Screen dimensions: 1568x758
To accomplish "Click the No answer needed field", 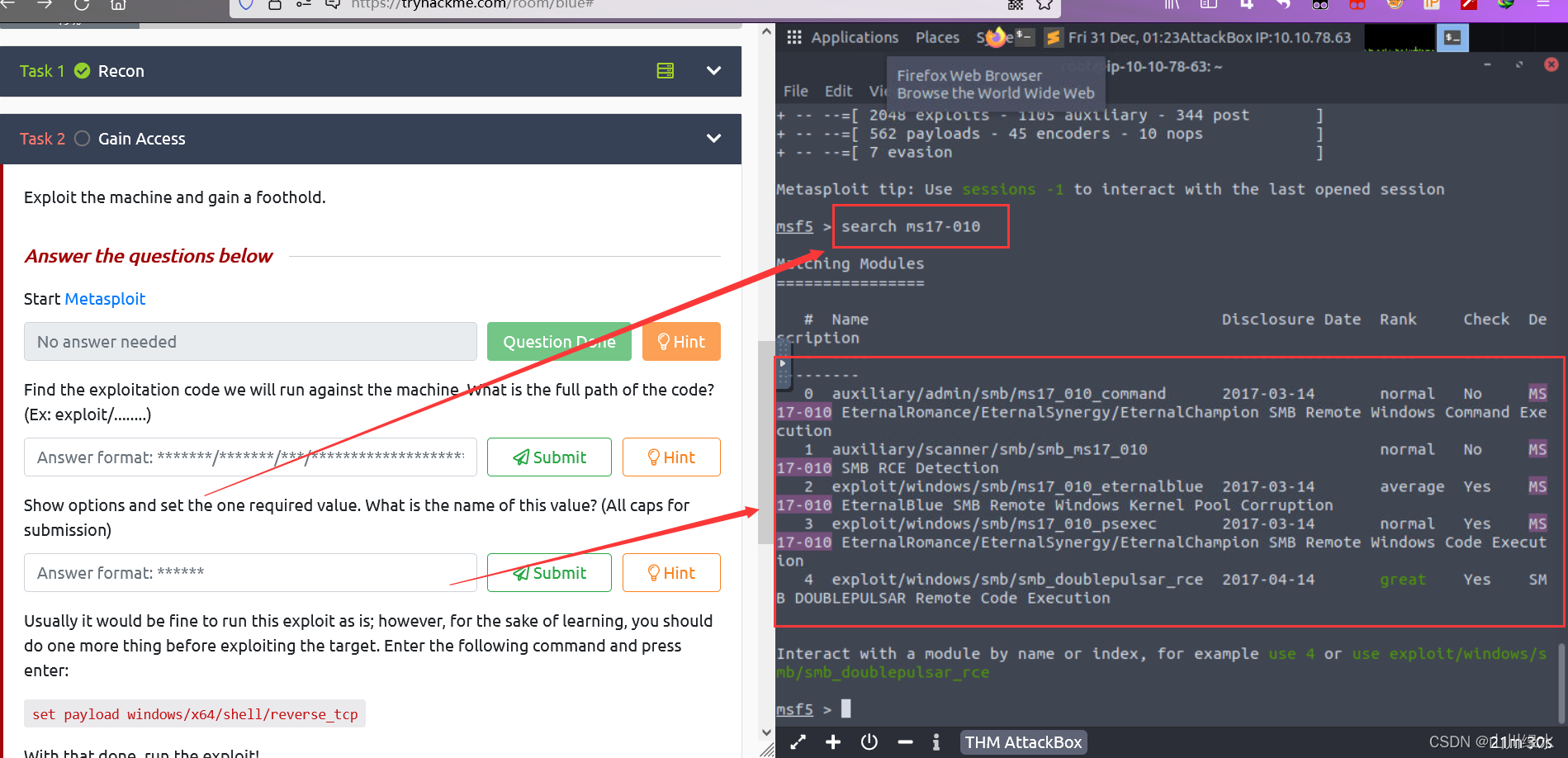I will click(x=250, y=341).
